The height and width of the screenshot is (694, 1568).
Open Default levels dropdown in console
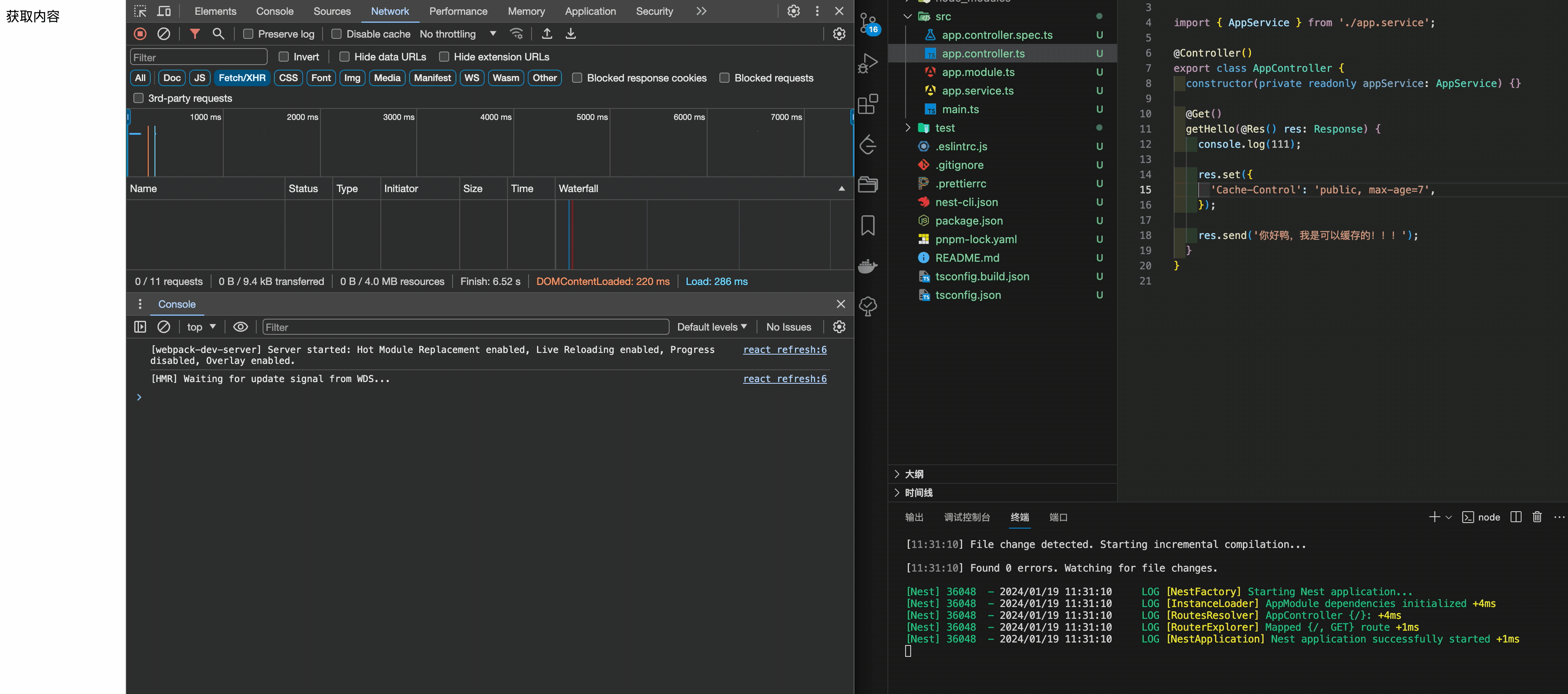click(711, 327)
